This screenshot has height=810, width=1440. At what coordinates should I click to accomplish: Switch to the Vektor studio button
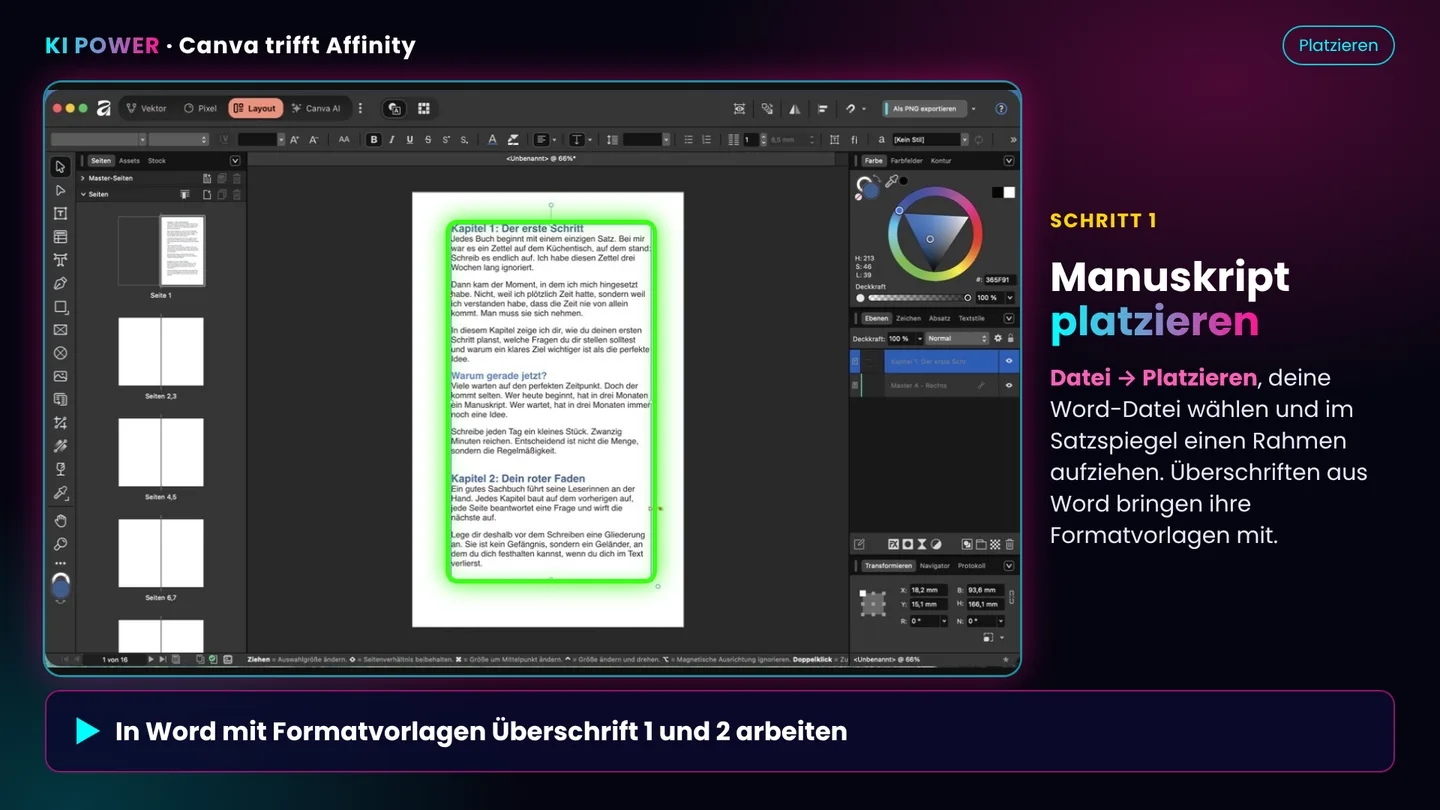point(146,109)
